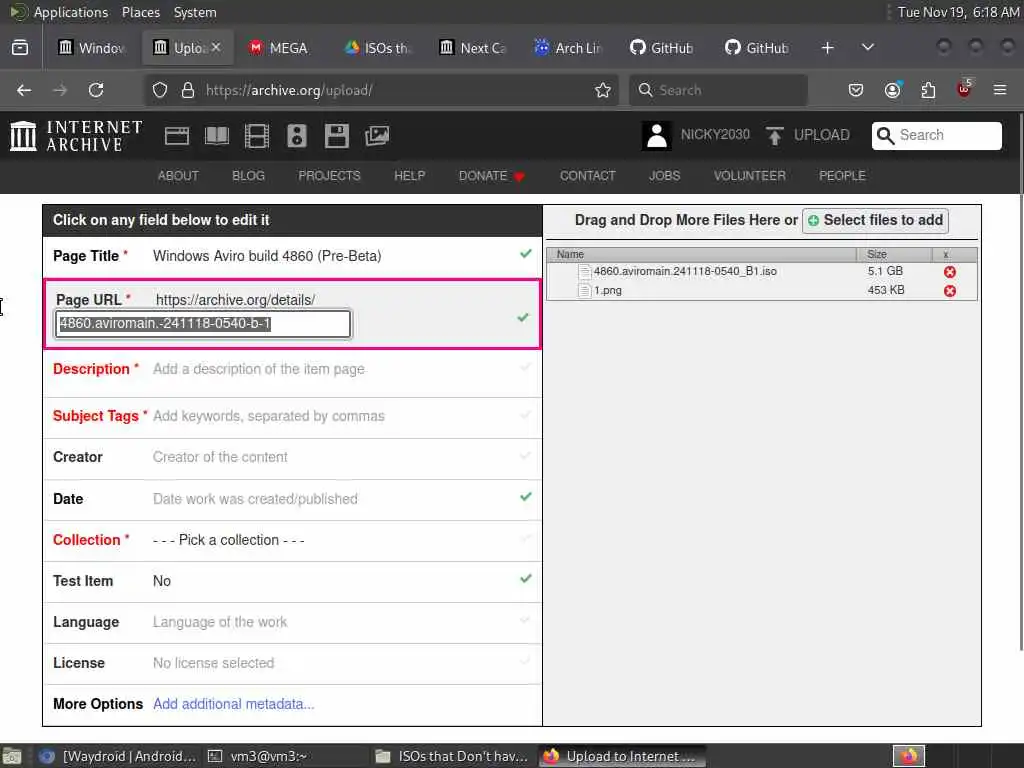Switch to the ISOs Google Drive tab

point(378,48)
